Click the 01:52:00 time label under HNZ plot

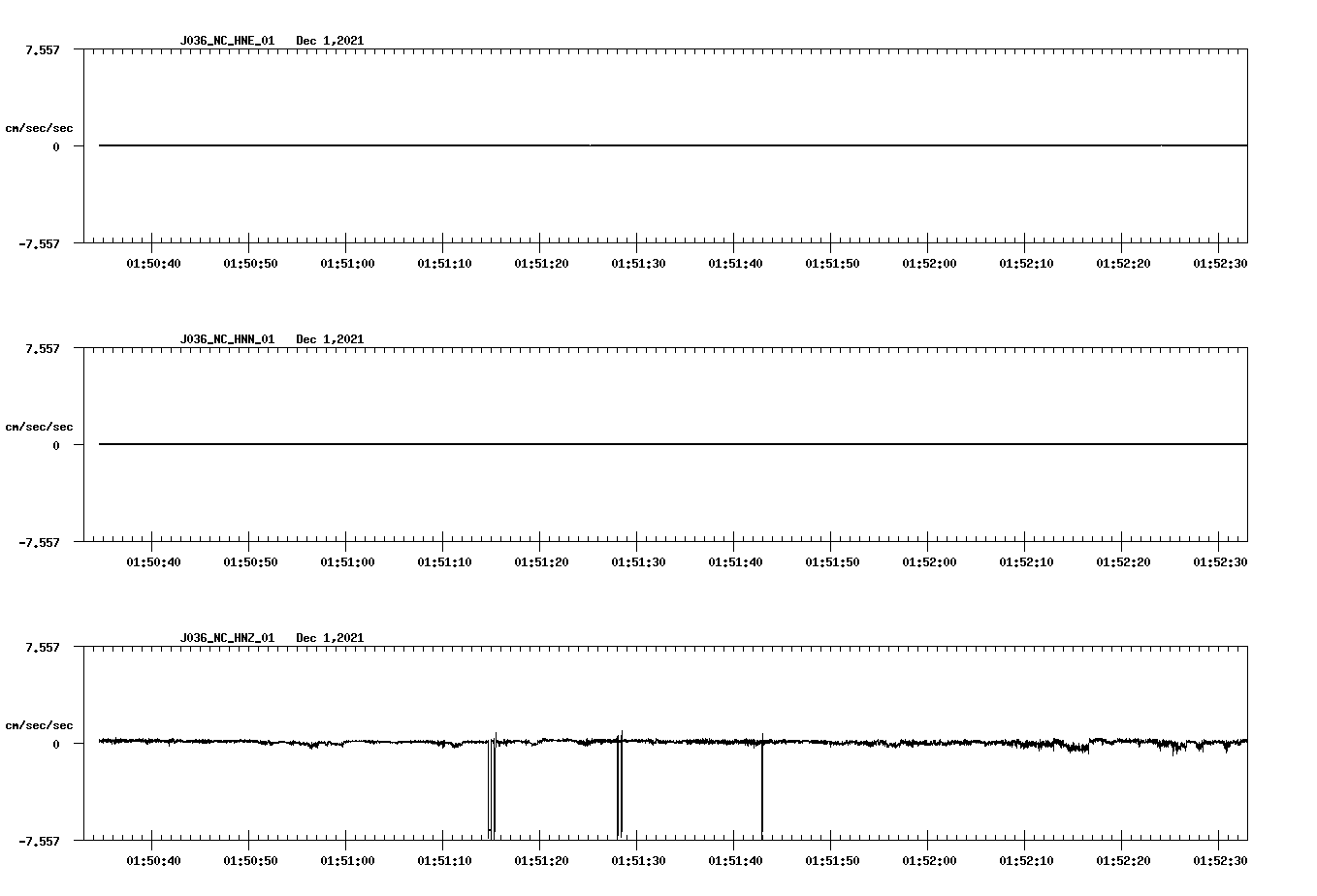point(929,861)
